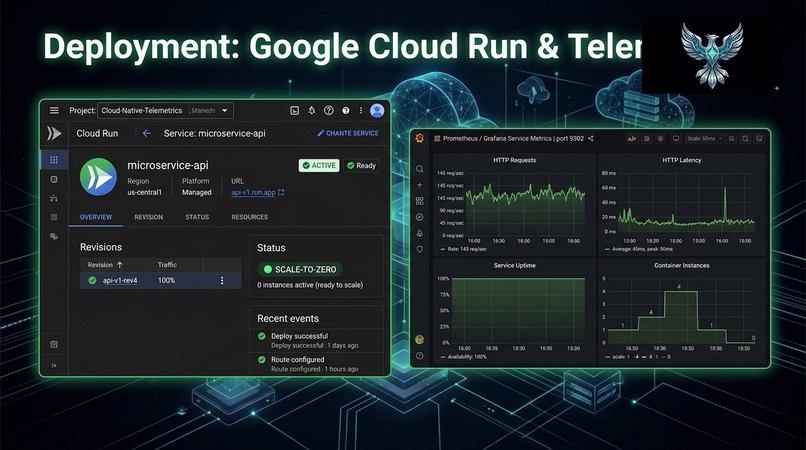The width and height of the screenshot is (806, 450).
Task: Click the SCALE-TO-ZERO status pill
Action: coord(300,269)
